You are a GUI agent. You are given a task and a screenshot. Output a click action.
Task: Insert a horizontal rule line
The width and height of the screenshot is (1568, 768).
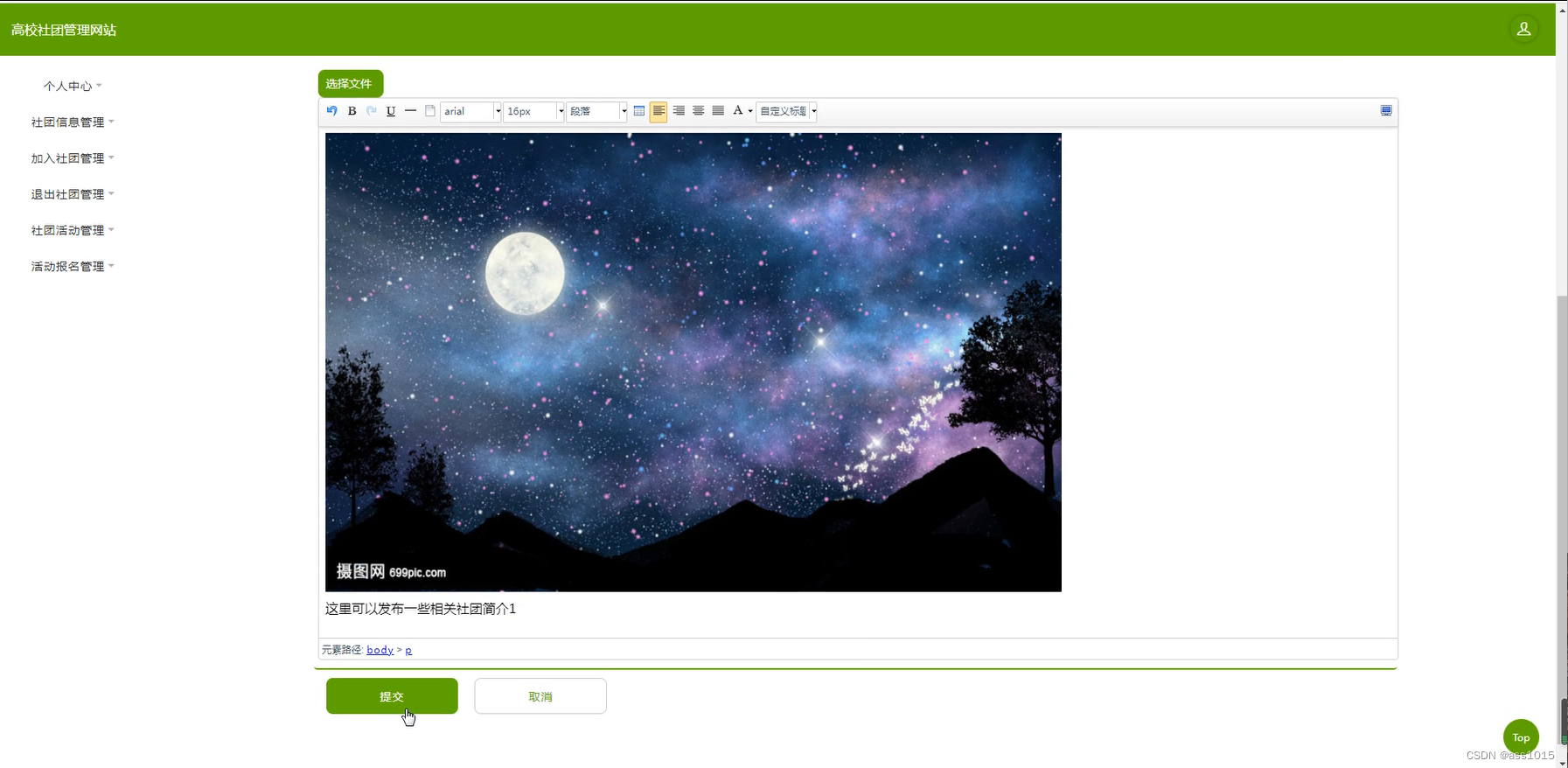pyautogui.click(x=410, y=111)
